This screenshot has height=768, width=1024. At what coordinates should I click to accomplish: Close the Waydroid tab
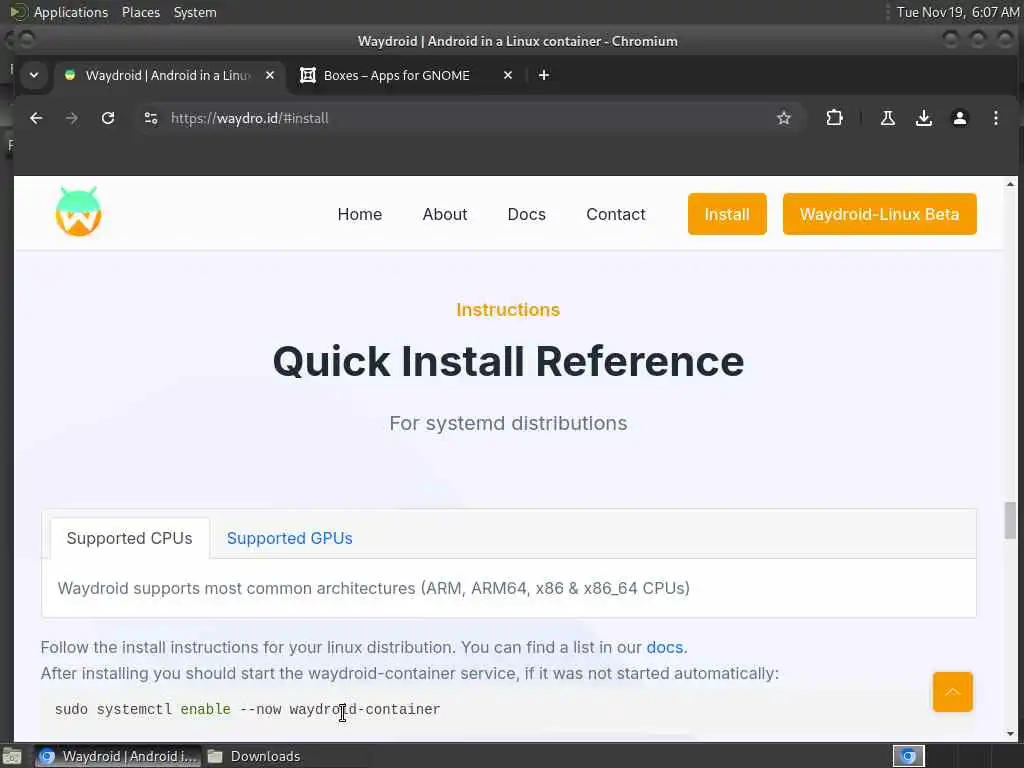[270, 75]
